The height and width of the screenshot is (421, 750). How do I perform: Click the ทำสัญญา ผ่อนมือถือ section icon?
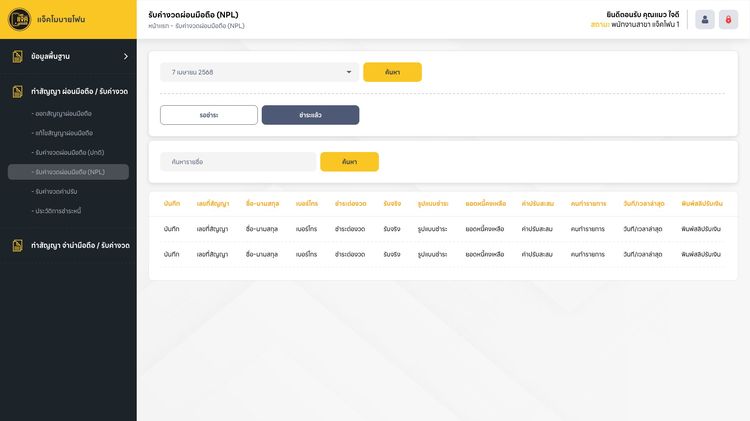(x=18, y=91)
